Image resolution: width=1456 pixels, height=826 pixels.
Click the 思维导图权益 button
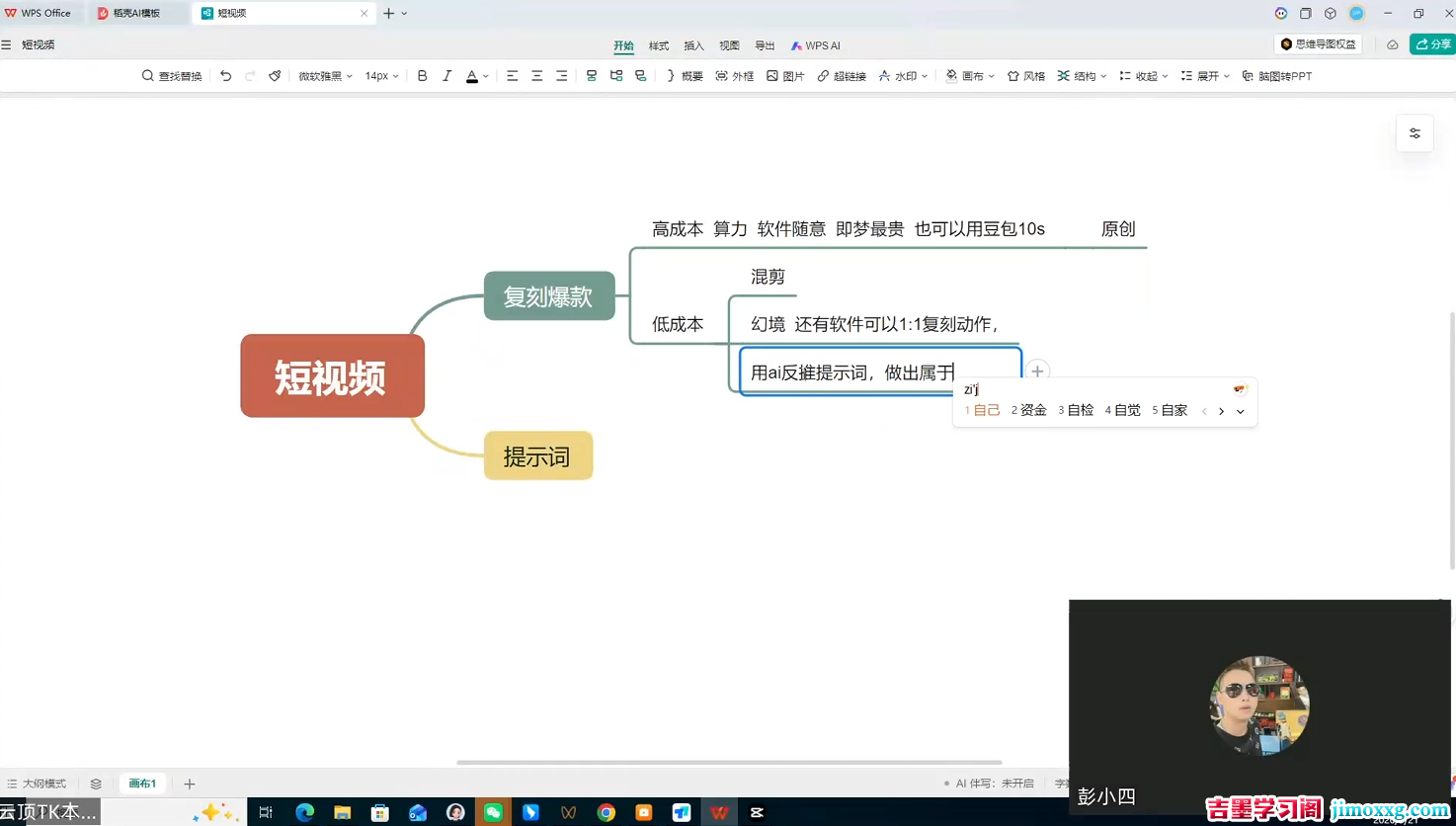tap(1319, 44)
